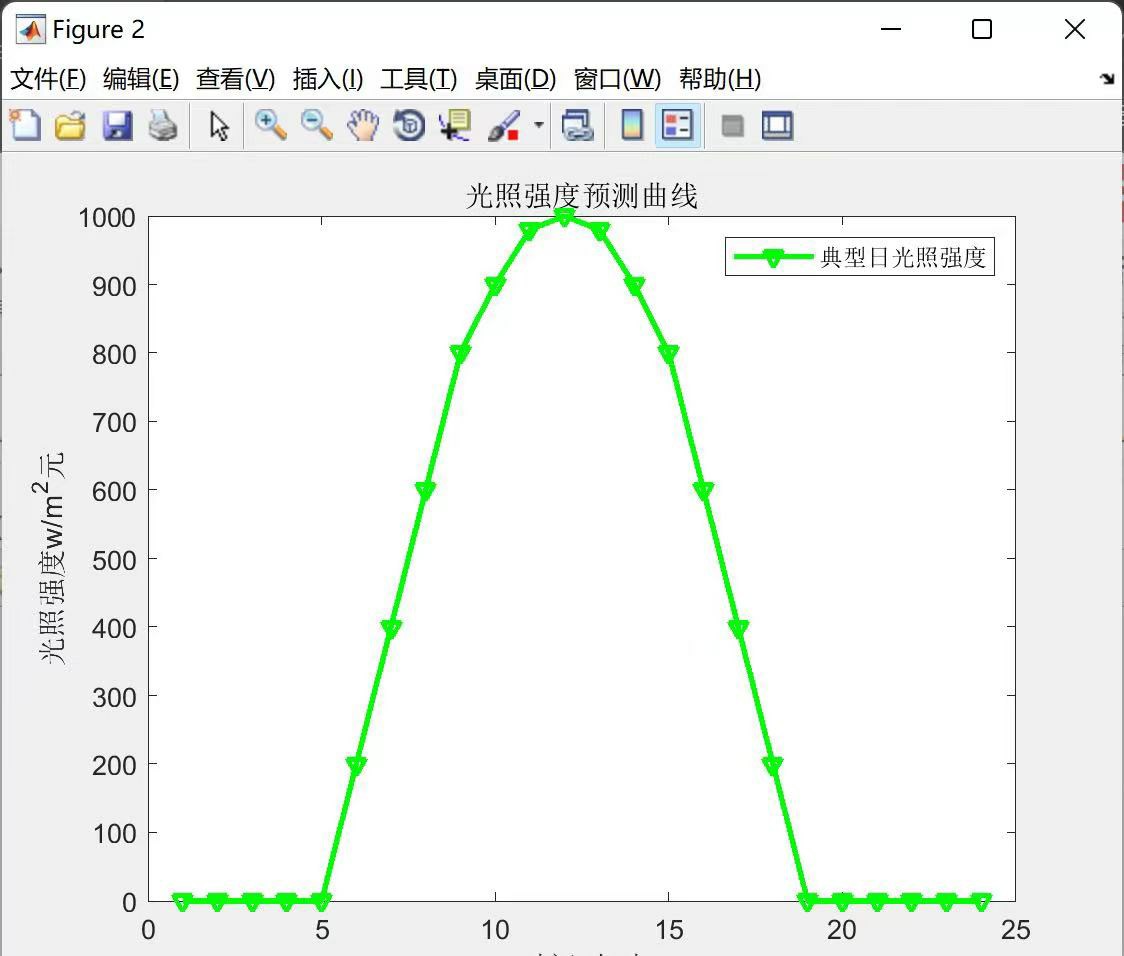This screenshot has width=1124, height=956.
Task: Minimize the Figure 2 window
Action: [890, 29]
